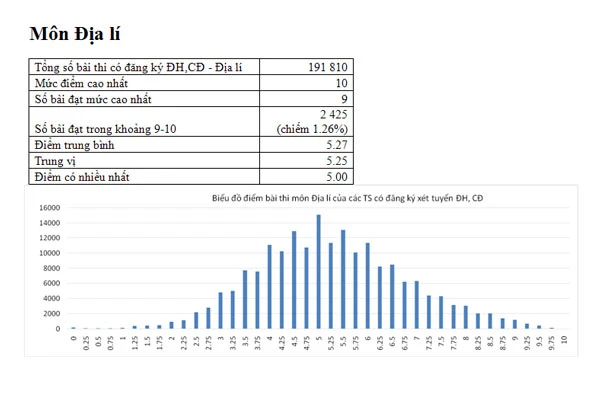Click the Số bài đạt mức cao nhất label

coord(93,99)
